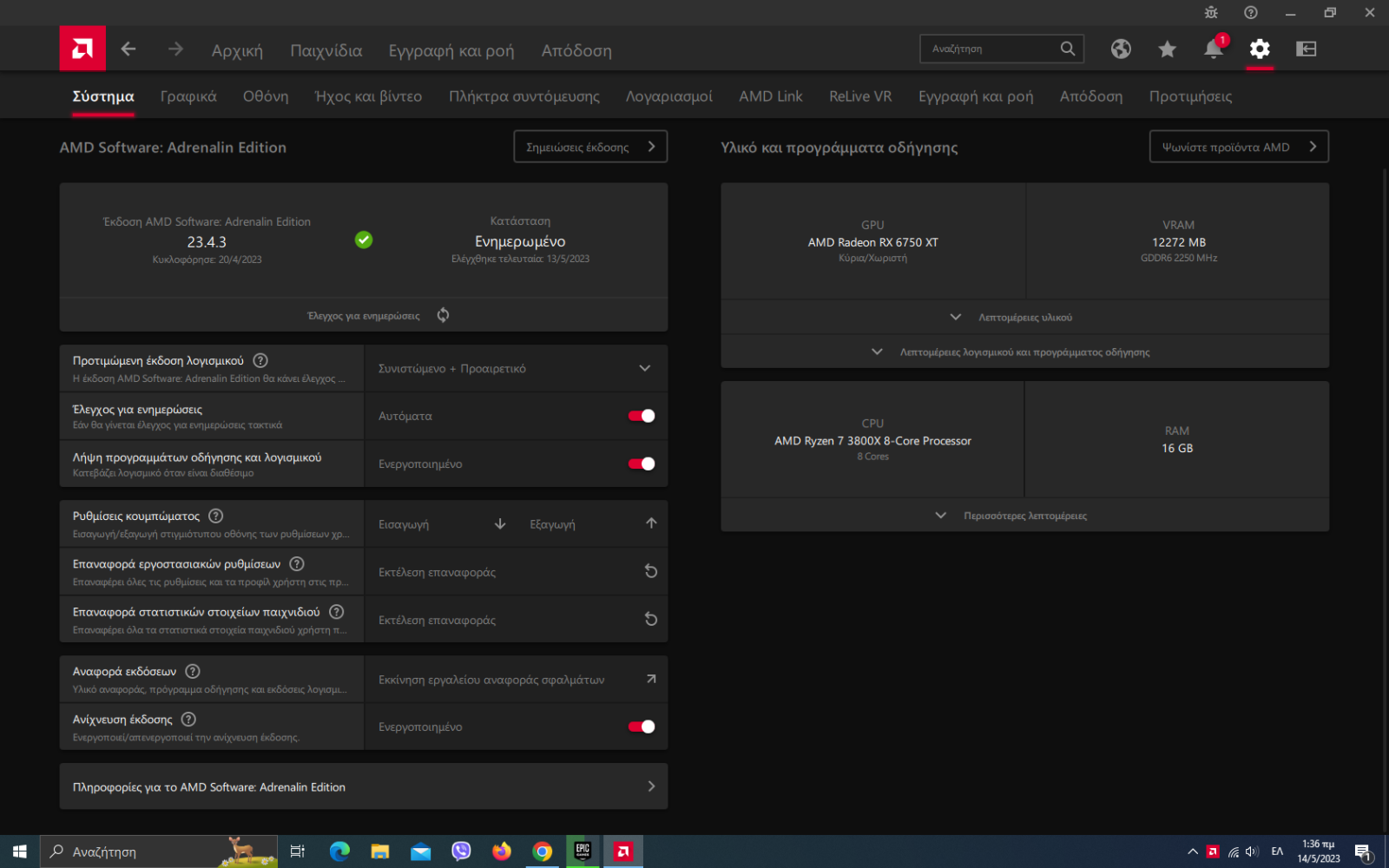Toggle the sidebar panel icon

pos(1307,49)
